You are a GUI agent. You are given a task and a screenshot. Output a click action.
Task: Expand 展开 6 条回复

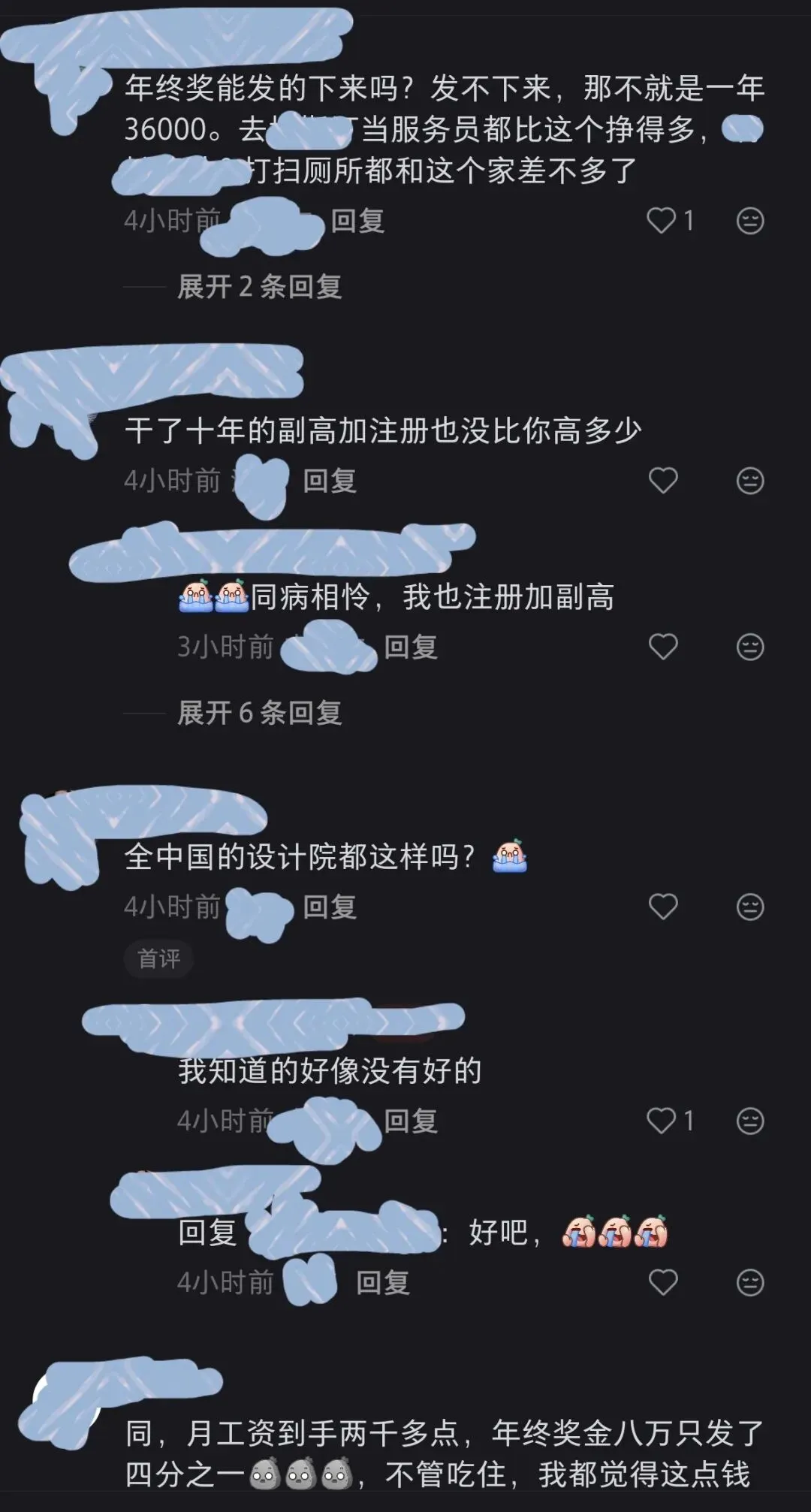[x=259, y=713]
